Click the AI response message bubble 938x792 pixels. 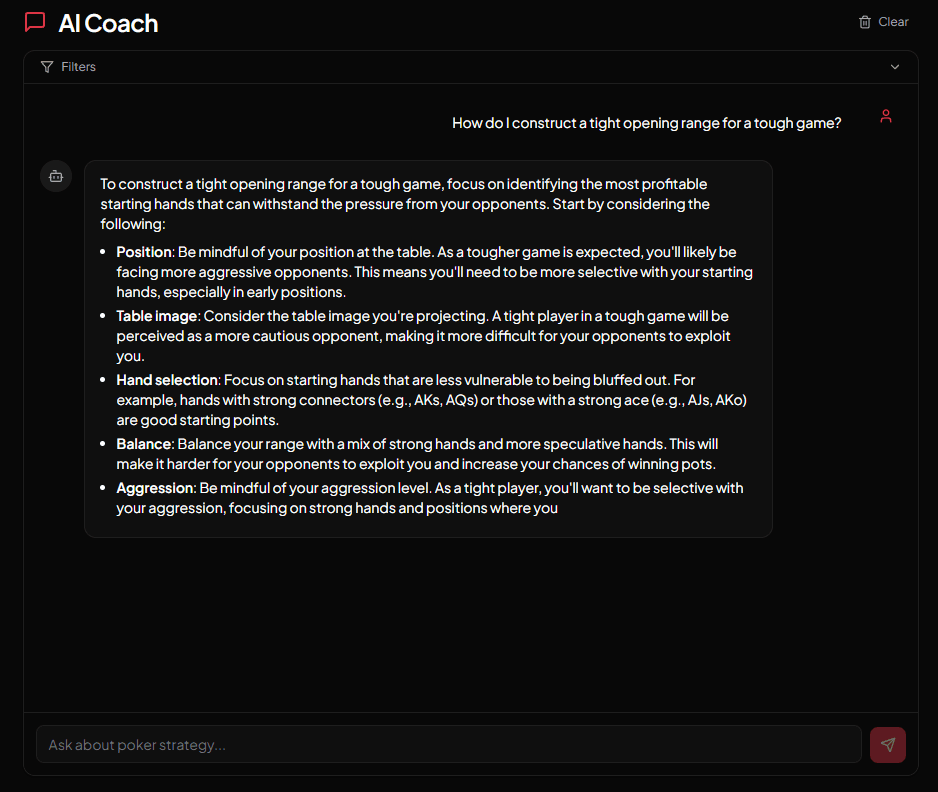click(428, 347)
